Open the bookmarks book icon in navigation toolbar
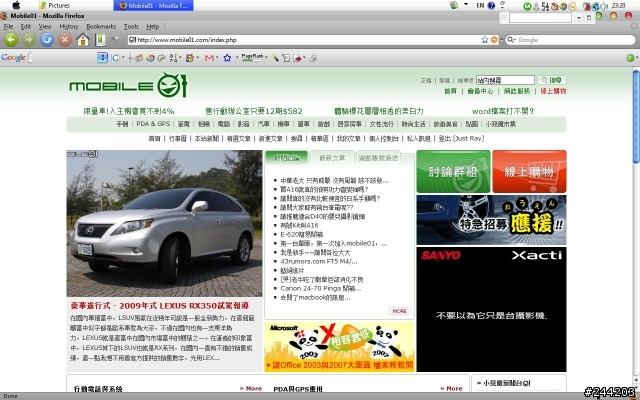This screenshot has width=640, height=400. coord(100,40)
